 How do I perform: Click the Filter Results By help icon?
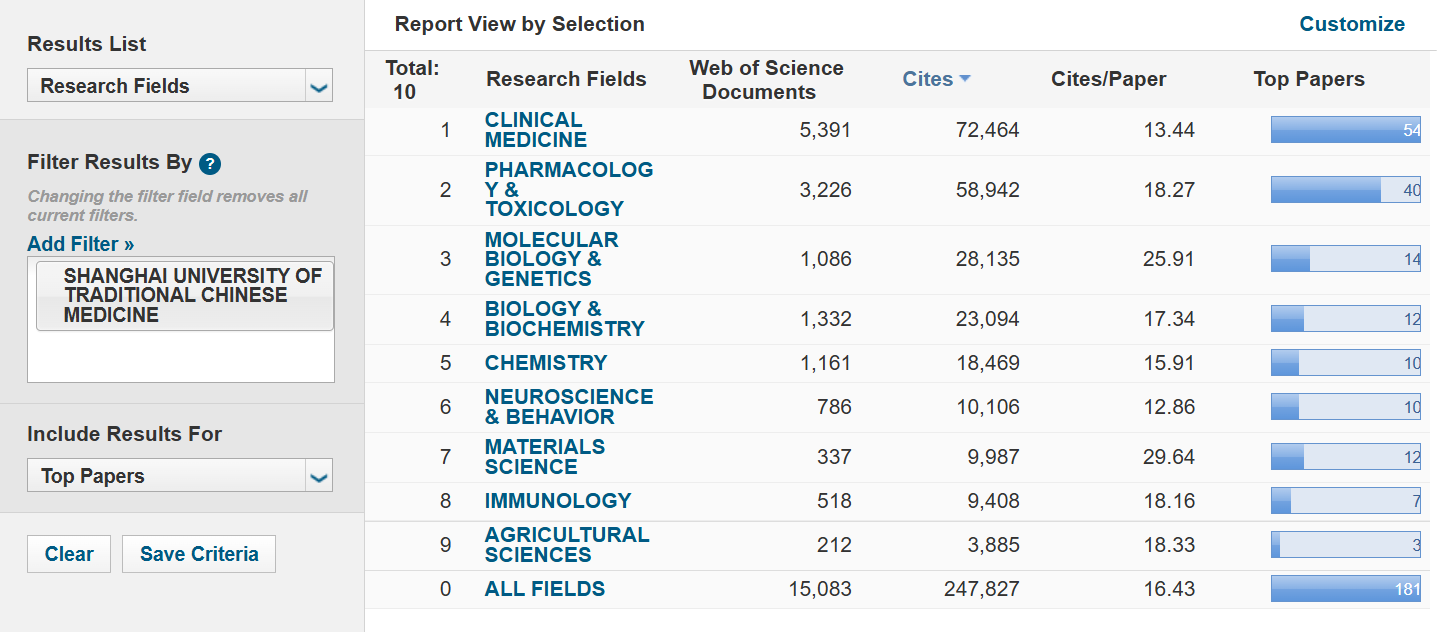(x=210, y=164)
